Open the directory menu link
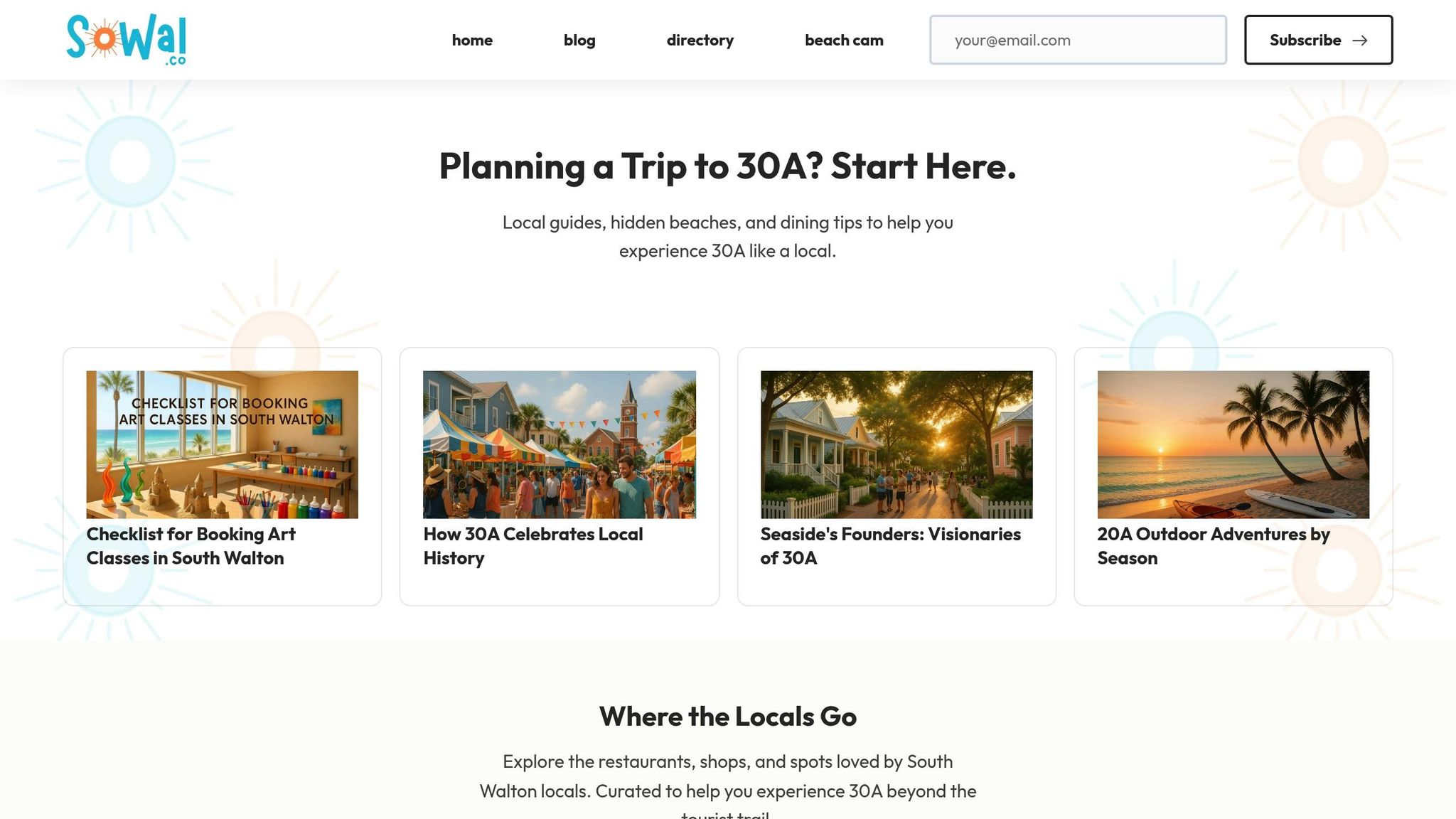The image size is (1456, 819). point(700,41)
